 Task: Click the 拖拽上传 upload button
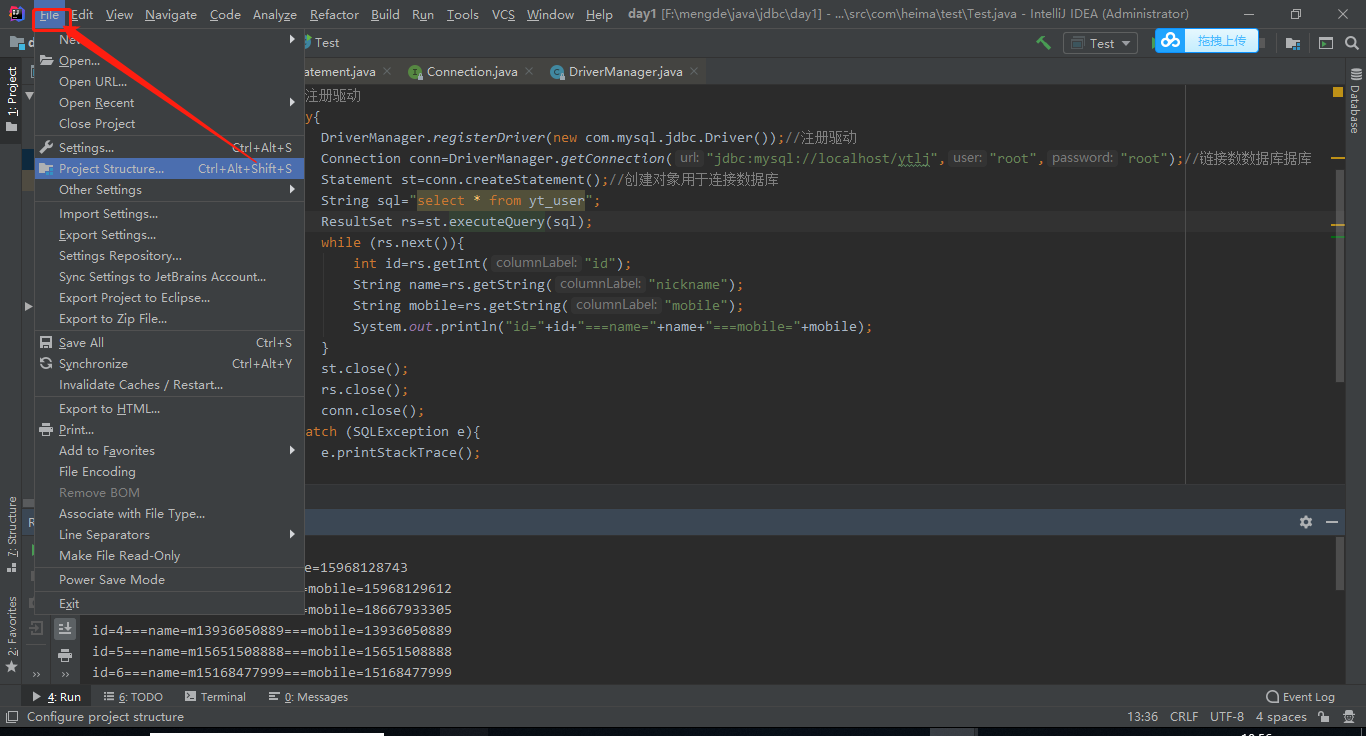pos(1221,40)
